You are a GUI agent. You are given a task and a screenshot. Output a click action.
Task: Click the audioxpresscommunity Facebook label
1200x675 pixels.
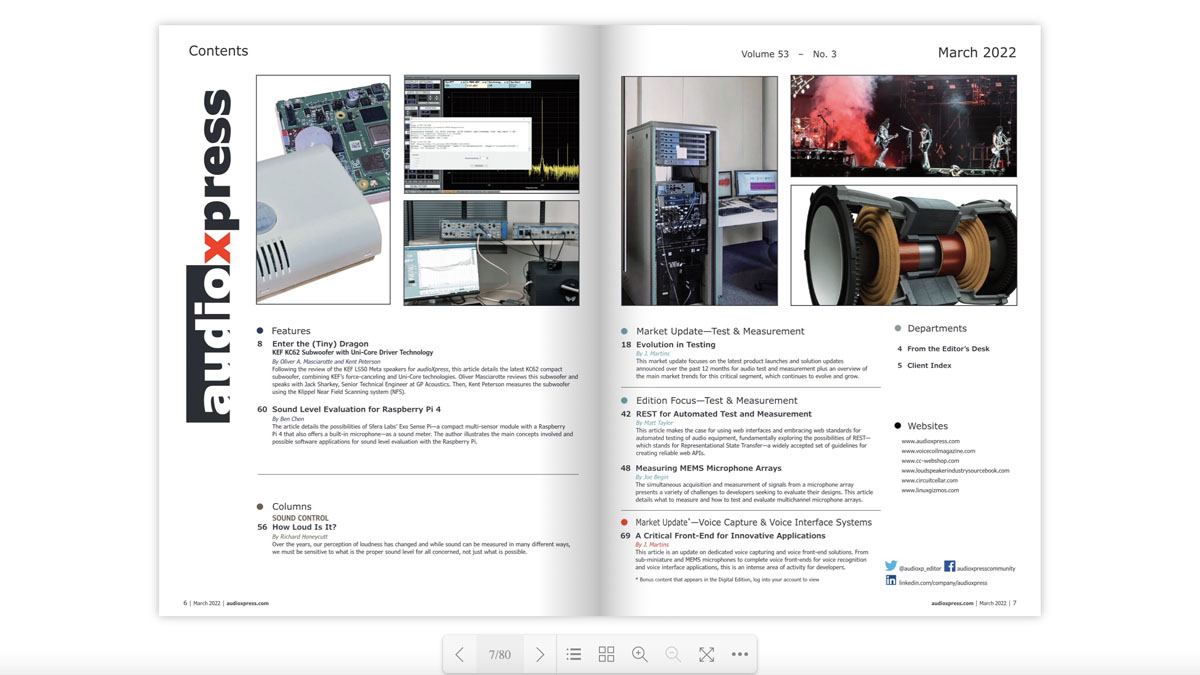[986, 568]
